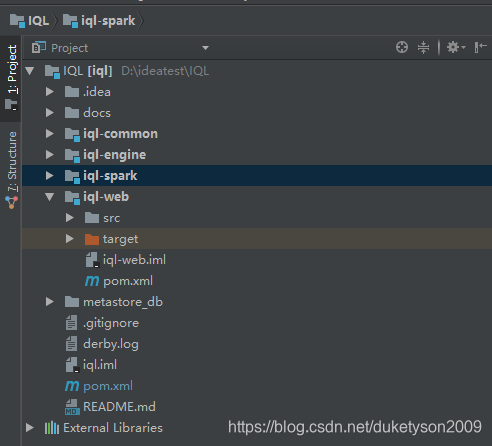Expand the iql-engine module
This screenshot has width=492, height=446.
(50, 155)
